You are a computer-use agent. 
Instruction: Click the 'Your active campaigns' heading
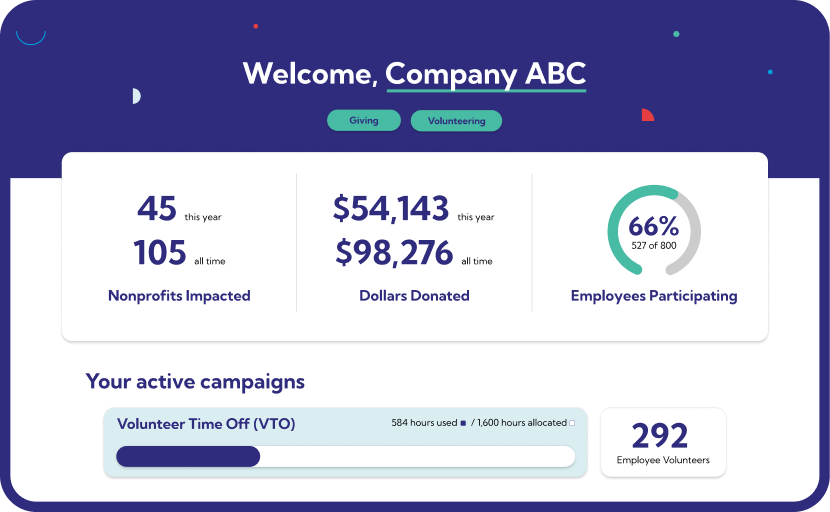[195, 382]
